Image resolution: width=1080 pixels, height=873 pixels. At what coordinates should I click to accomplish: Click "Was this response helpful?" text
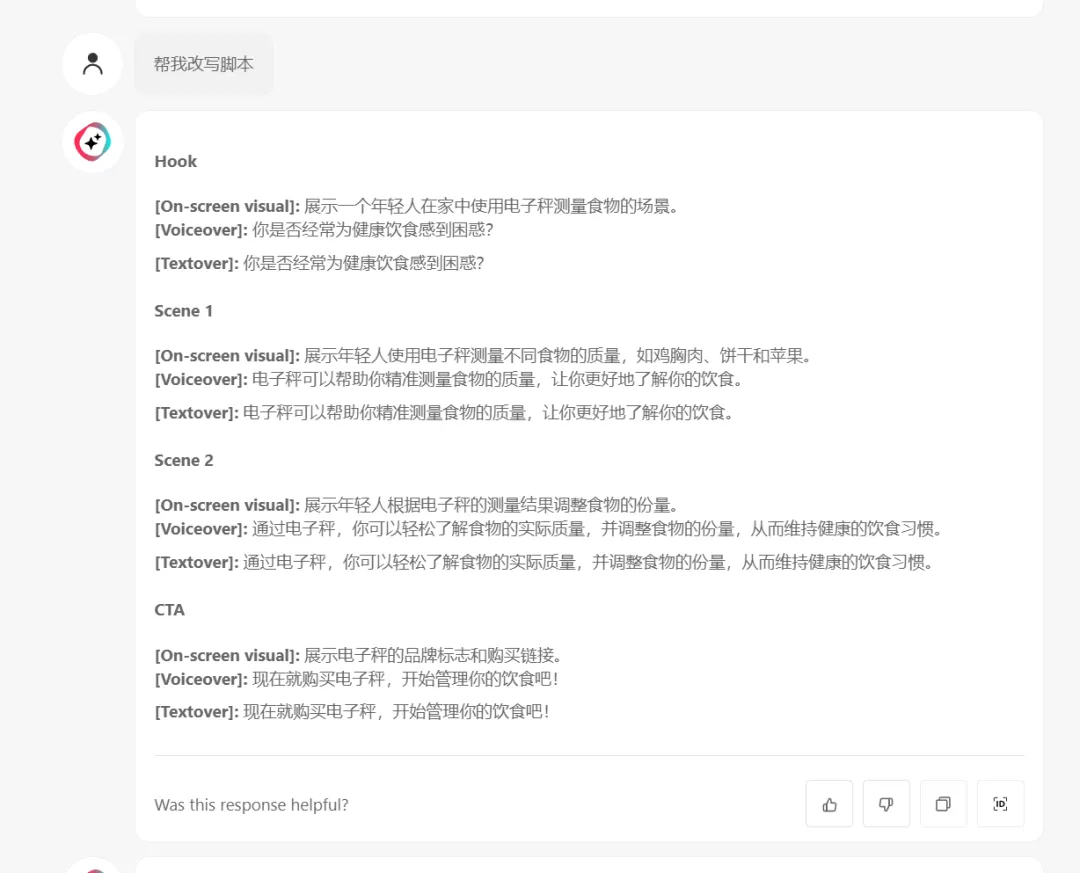coord(251,805)
